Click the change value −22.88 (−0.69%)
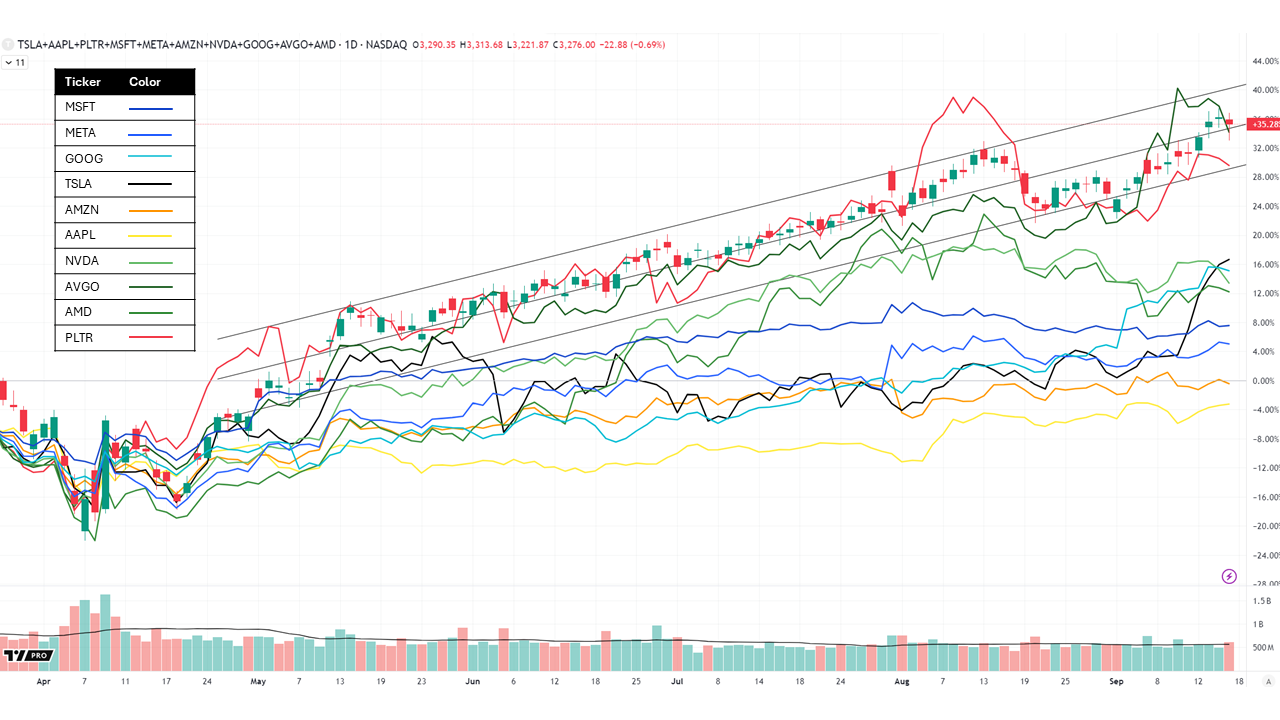This screenshot has width=1280, height=720. (634, 44)
